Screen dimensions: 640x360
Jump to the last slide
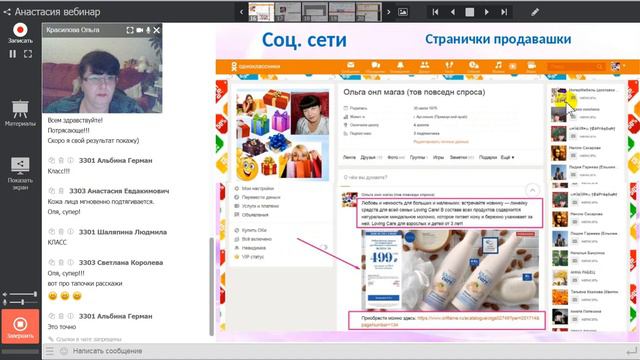tap(504, 12)
